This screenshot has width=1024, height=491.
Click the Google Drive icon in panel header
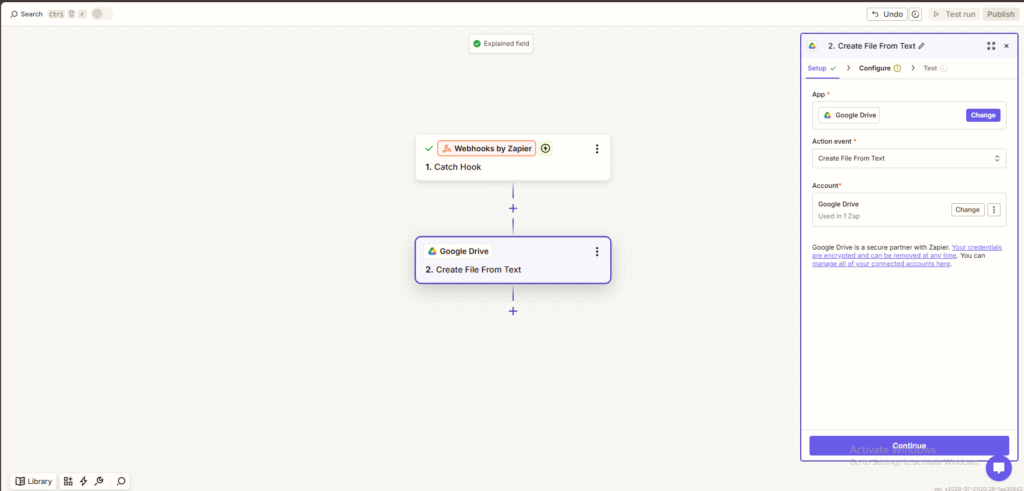812,46
